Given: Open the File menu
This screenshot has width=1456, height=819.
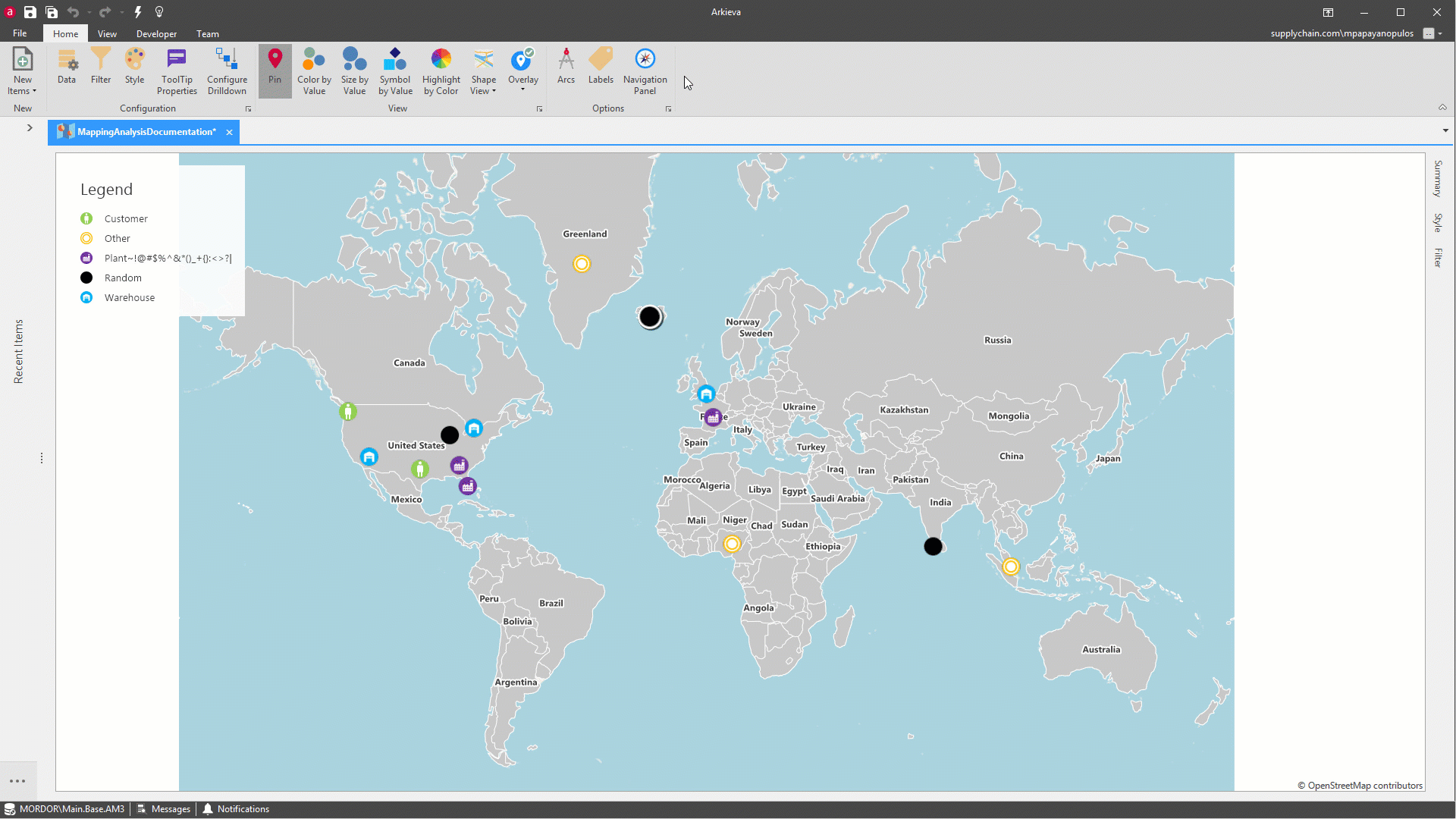Looking at the screenshot, I should coord(20,33).
